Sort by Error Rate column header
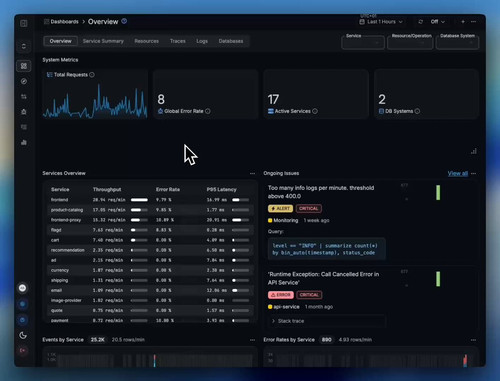 pyautogui.click(x=168, y=189)
